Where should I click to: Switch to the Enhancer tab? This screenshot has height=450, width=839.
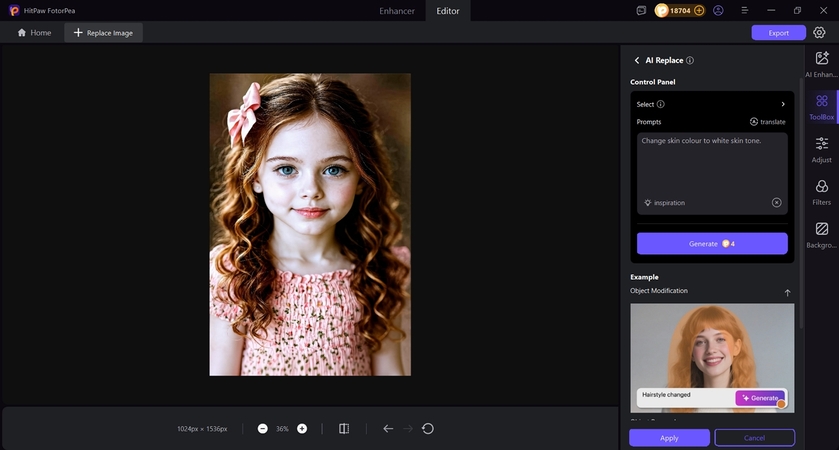click(x=397, y=10)
